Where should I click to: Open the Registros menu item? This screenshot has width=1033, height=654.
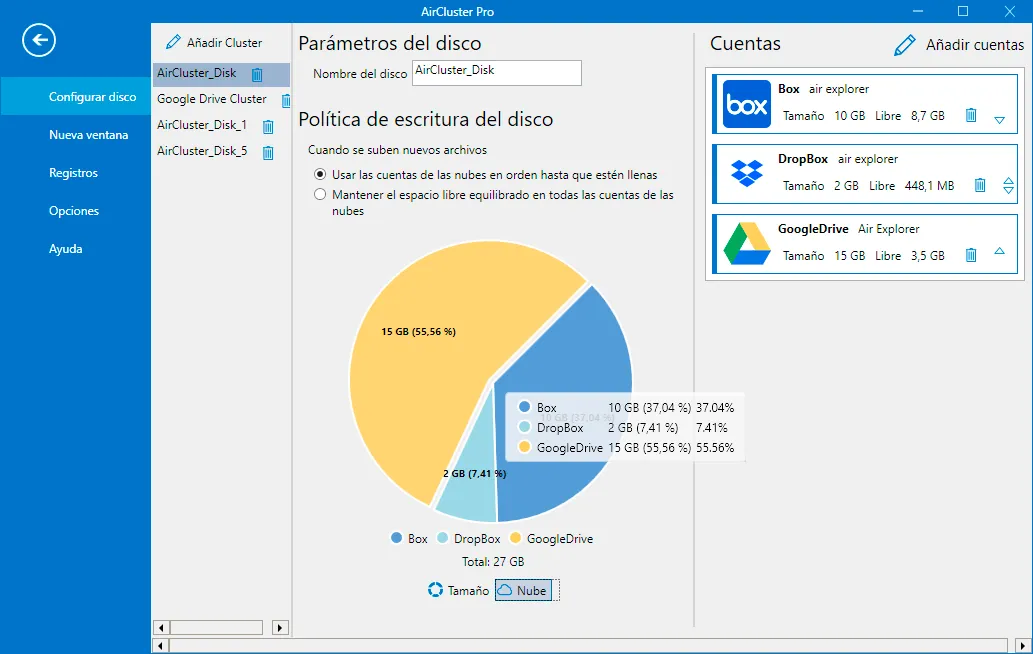click(x=73, y=173)
